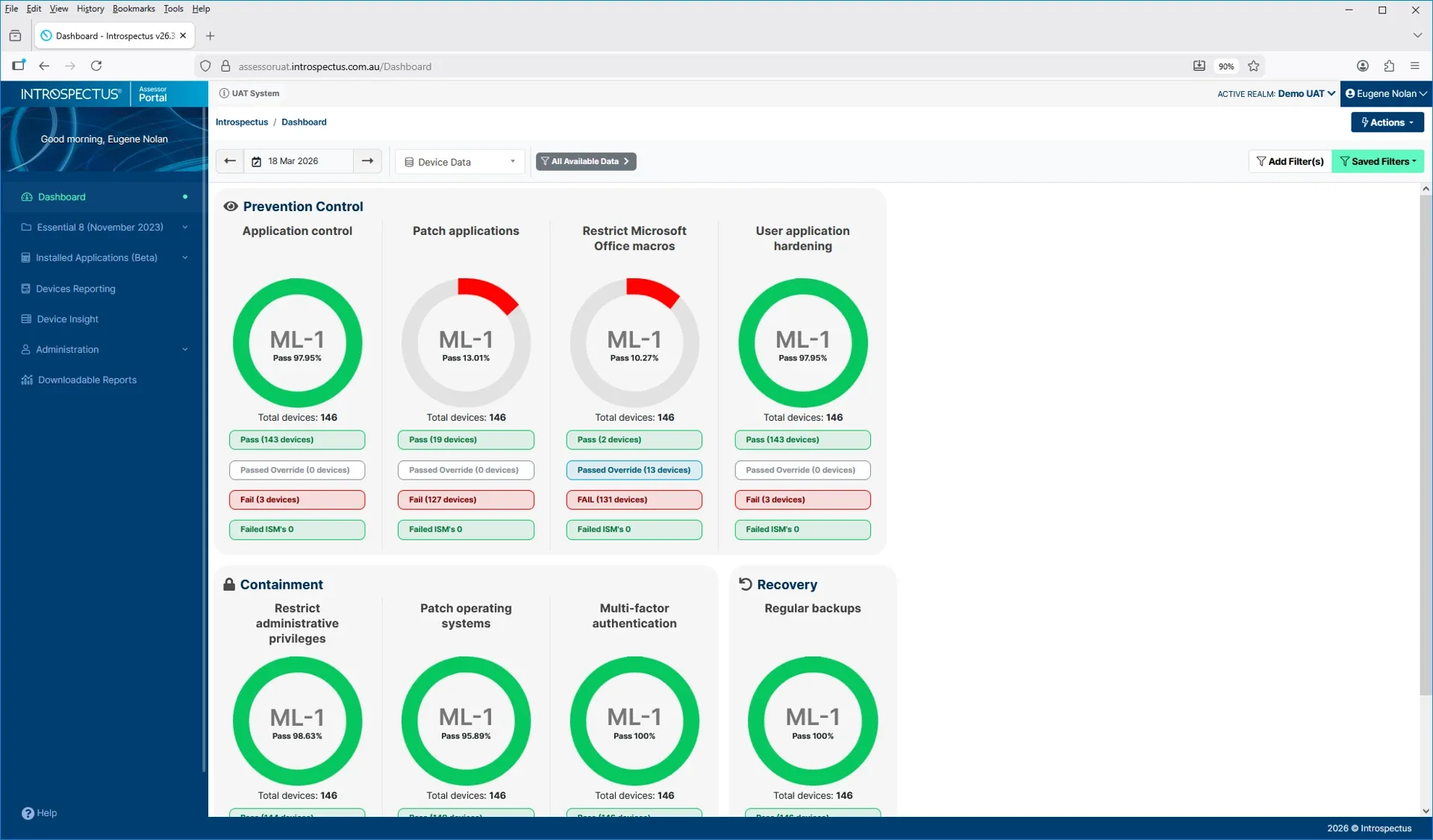This screenshot has height=840, width=1433.
Task: Click the Patch applications ML-1 donut chart
Action: coord(466,343)
